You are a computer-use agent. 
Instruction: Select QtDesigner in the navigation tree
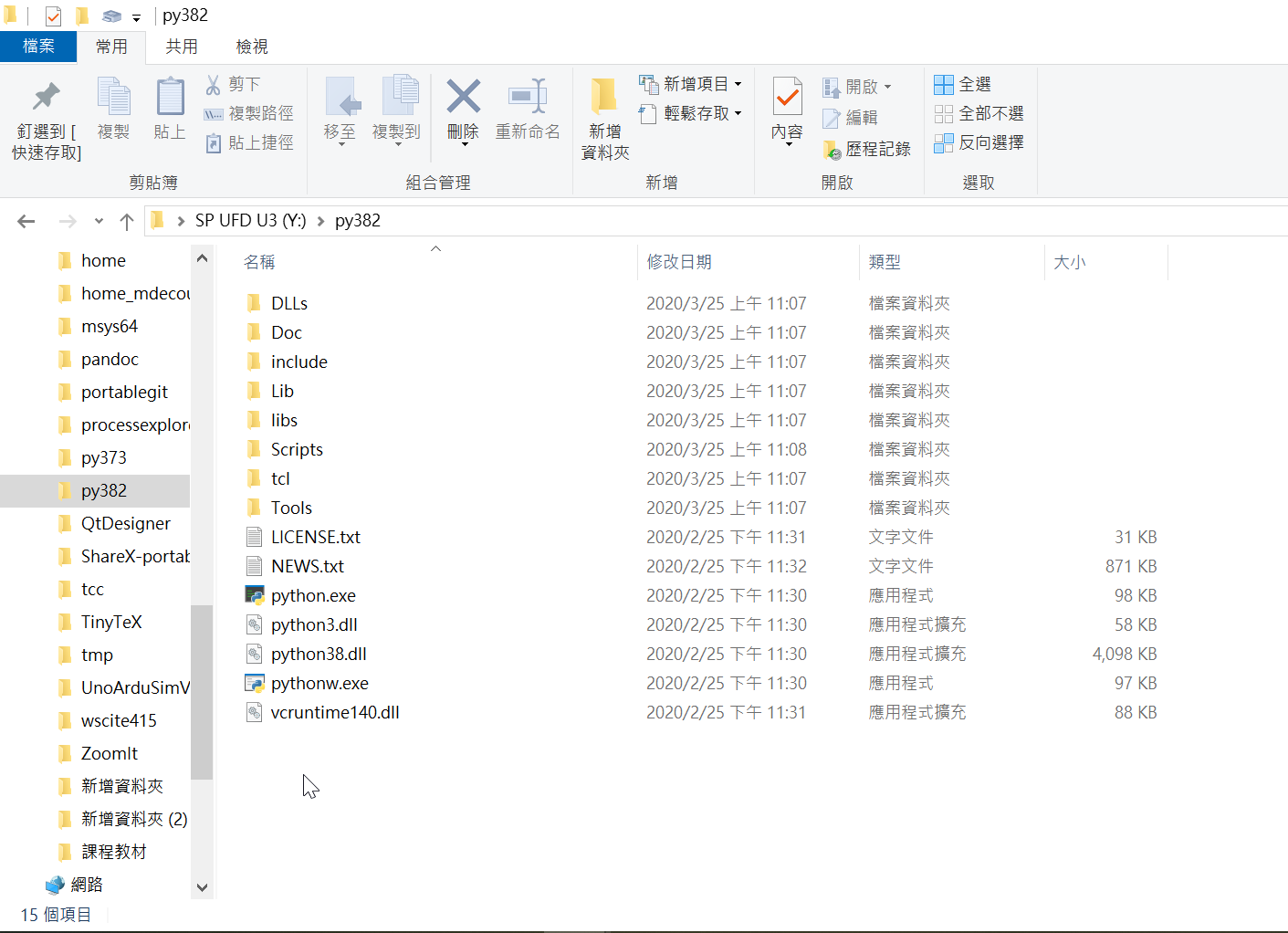click(x=126, y=523)
